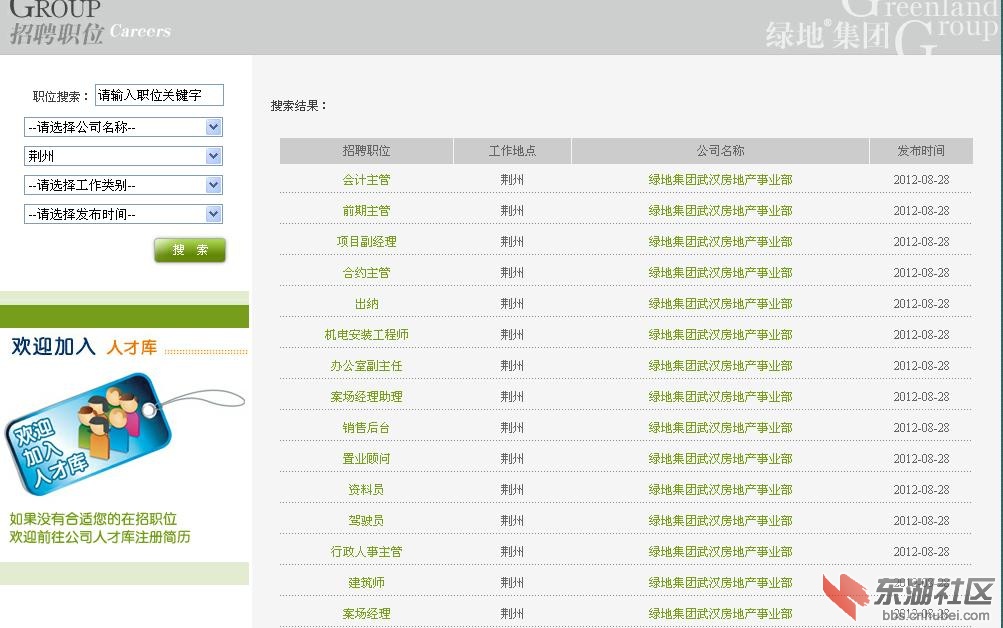This screenshot has height=628, width=1003.
Task: Click the 2012-08-28 date in the 资料员 row
Action: 921,490
